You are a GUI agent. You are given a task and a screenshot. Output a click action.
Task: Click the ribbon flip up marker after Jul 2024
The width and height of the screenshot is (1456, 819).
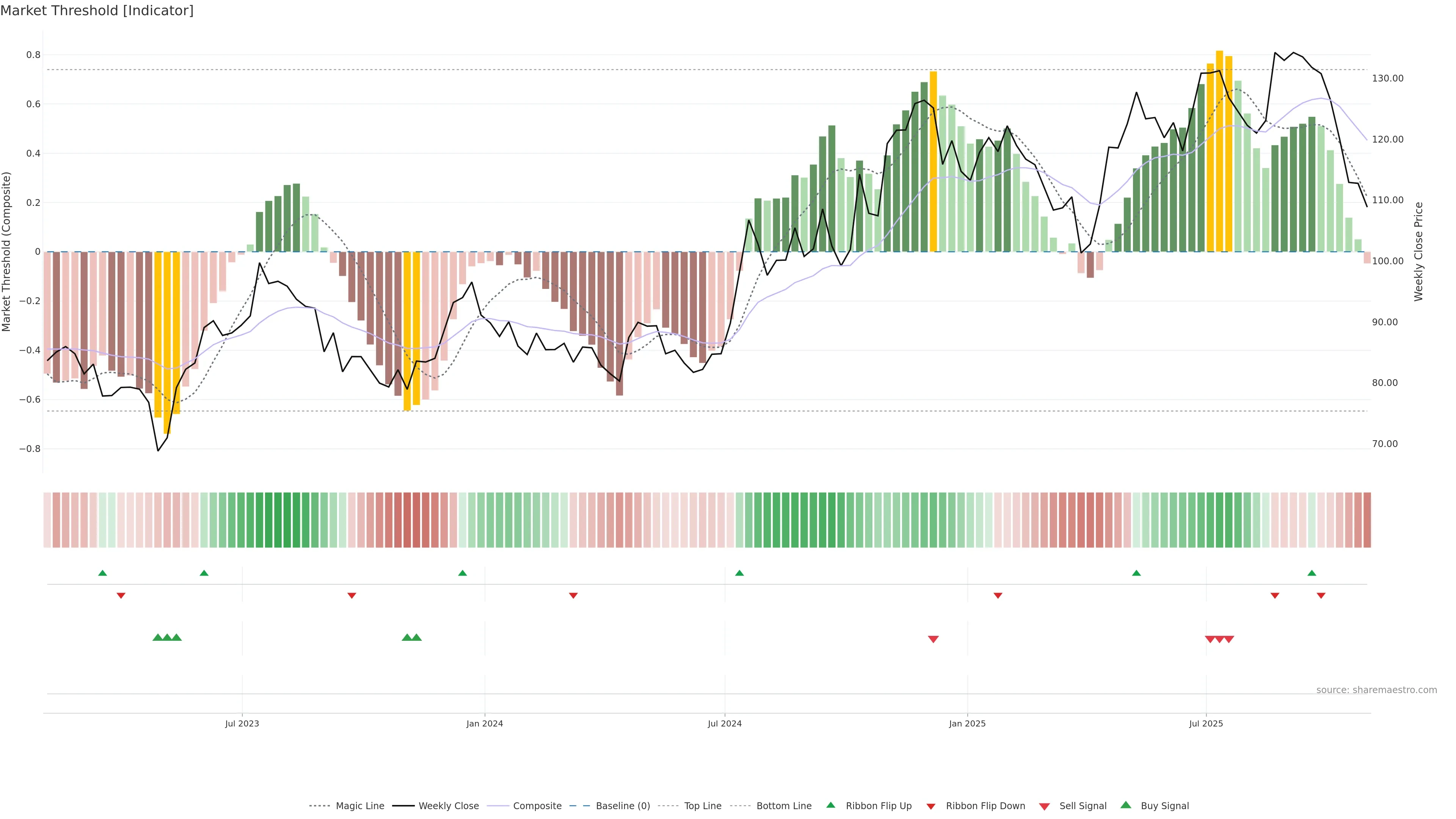click(x=739, y=573)
